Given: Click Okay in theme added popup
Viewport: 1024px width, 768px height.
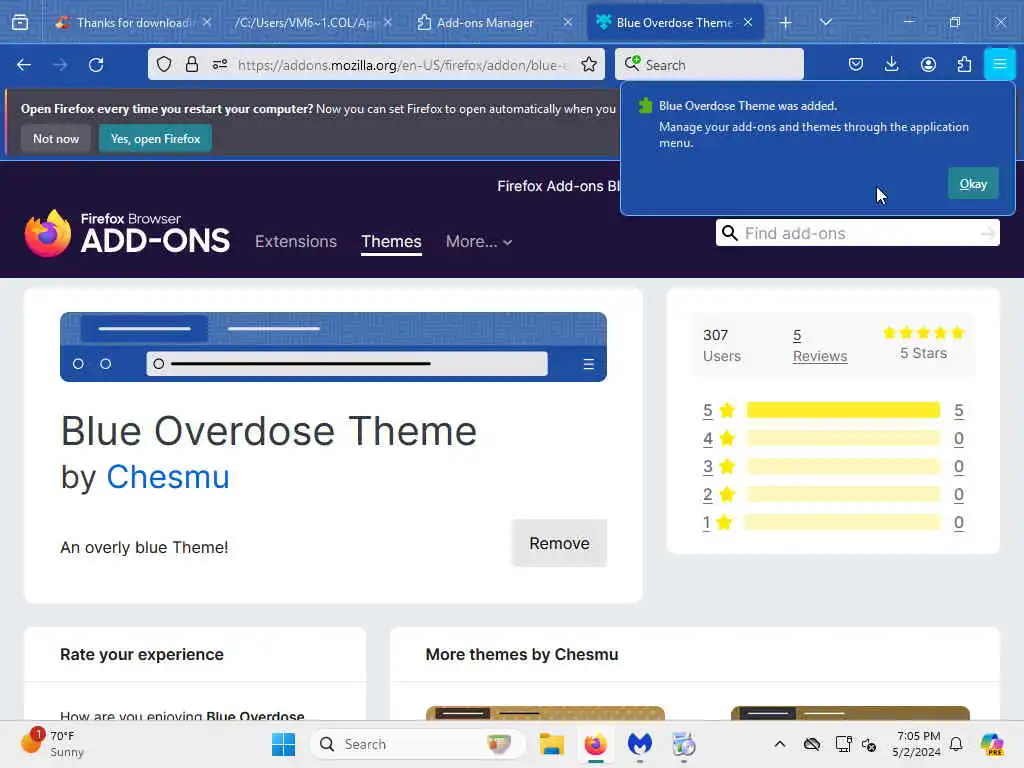Looking at the screenshot, I should [x=973, y=184].
